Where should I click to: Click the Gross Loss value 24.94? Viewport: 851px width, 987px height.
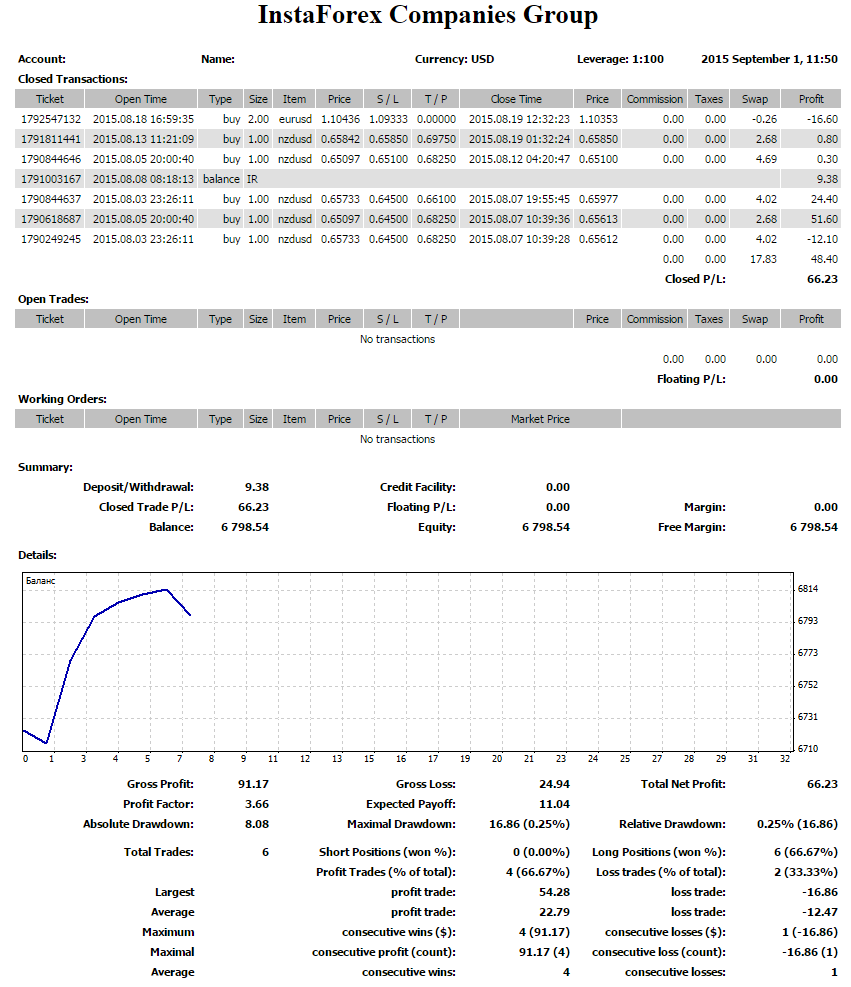(x=555, y=784)
